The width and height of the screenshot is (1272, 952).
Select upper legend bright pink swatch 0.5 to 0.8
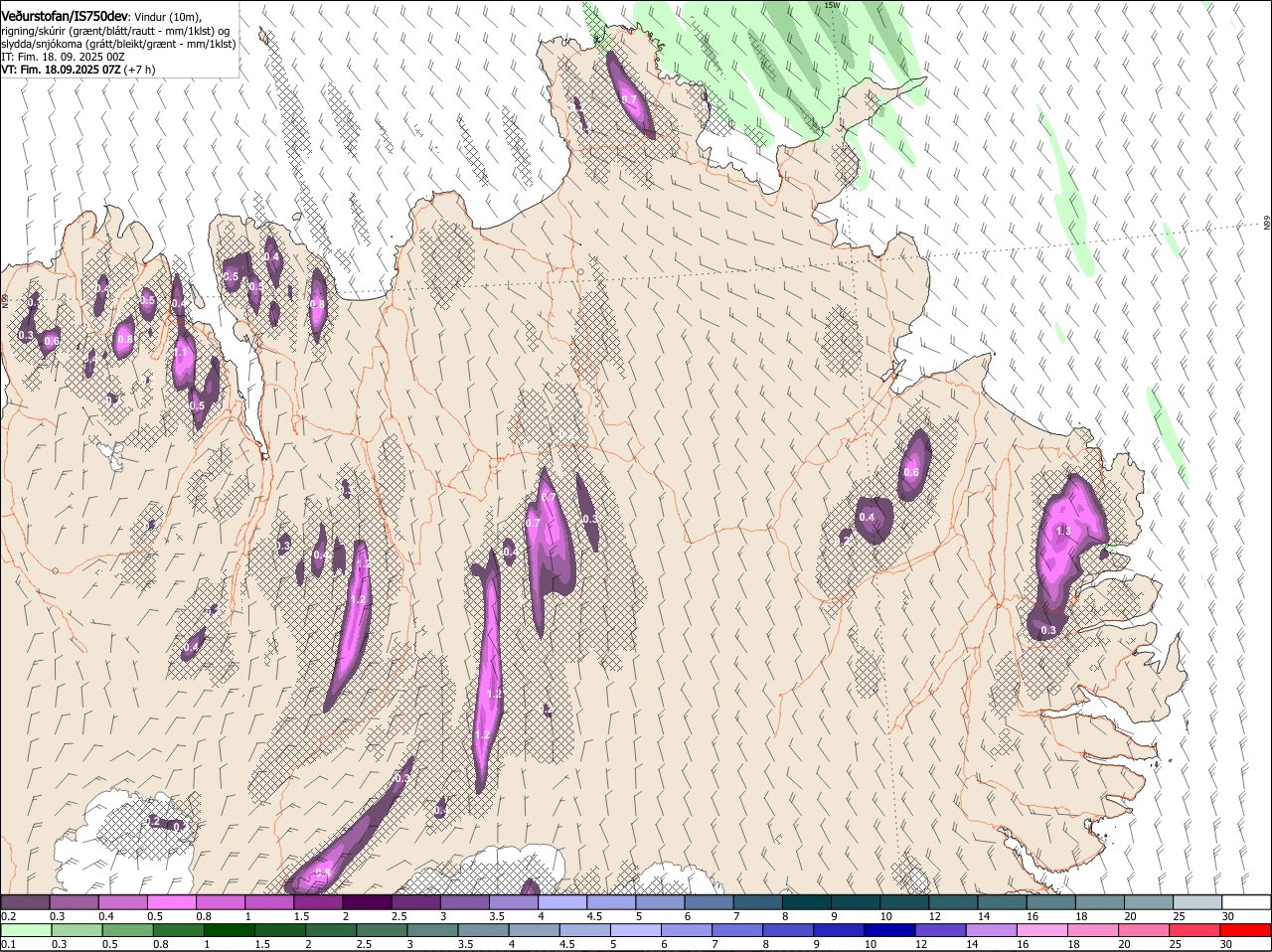(x=171, y=902)
